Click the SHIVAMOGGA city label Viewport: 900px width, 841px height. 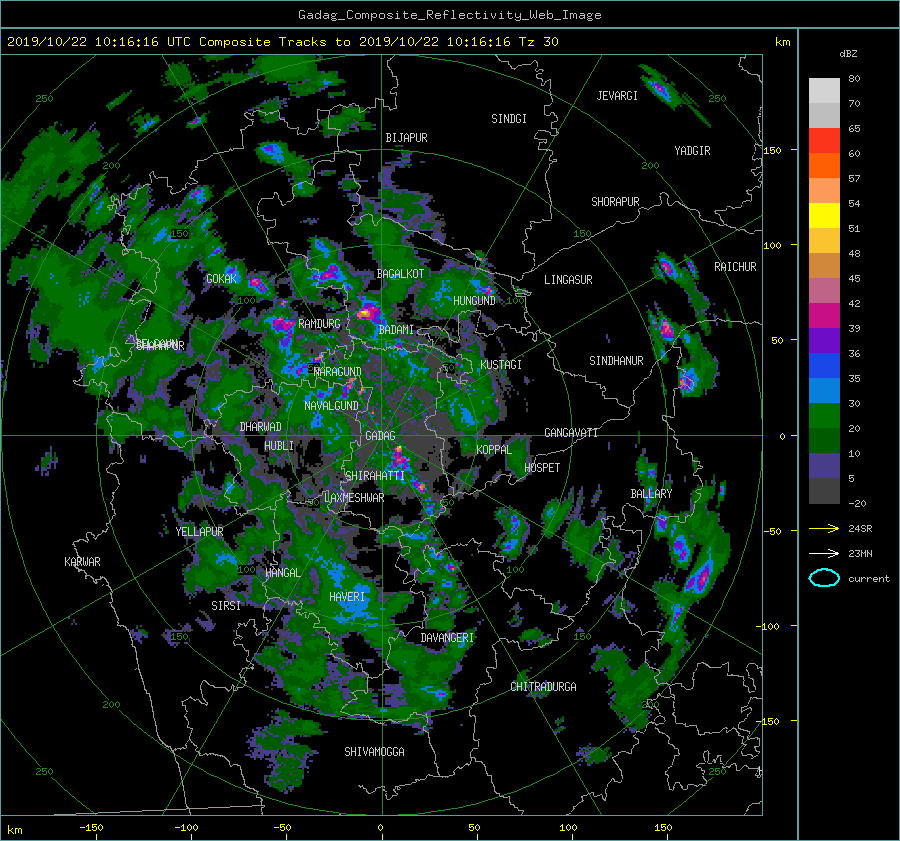click(x=374, y=751)
